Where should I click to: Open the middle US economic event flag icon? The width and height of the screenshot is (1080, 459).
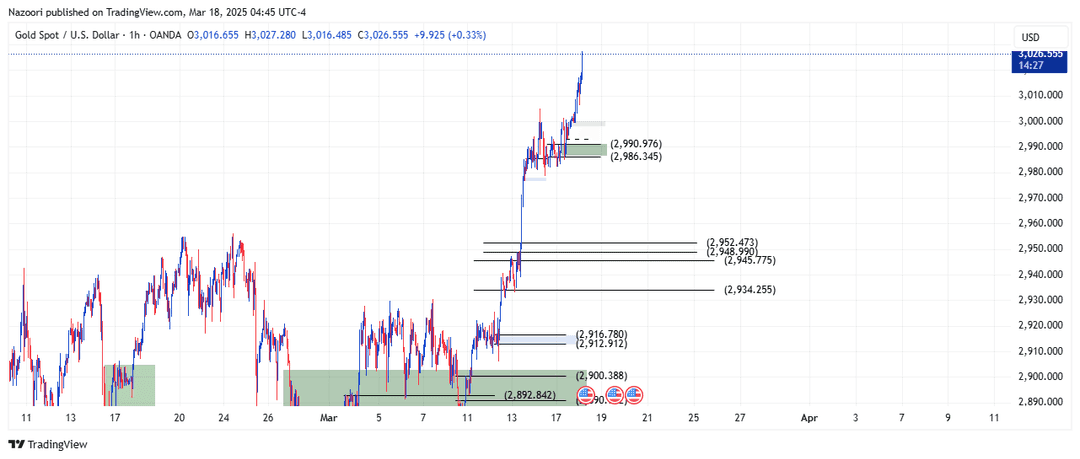pos(614,396)
